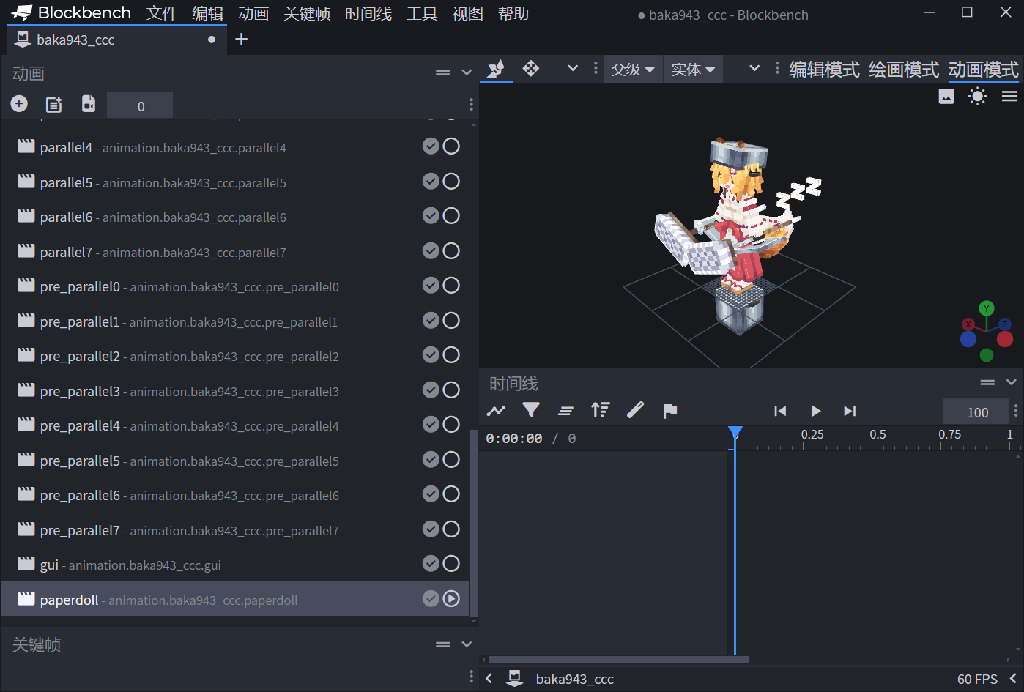
Task: Toggle viewport shading sun icon
Action: pos(977,96)
